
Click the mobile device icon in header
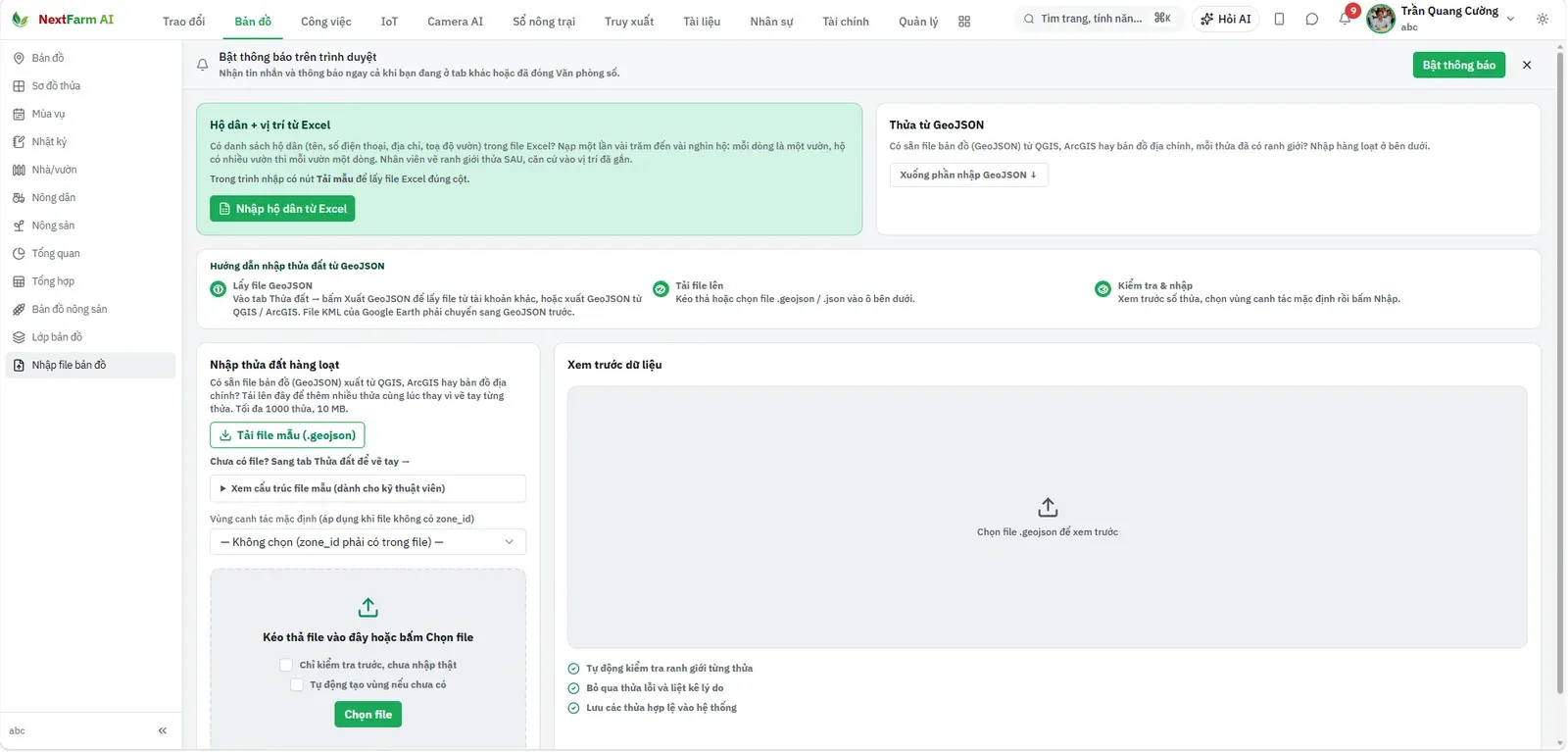click(1279, 19)
